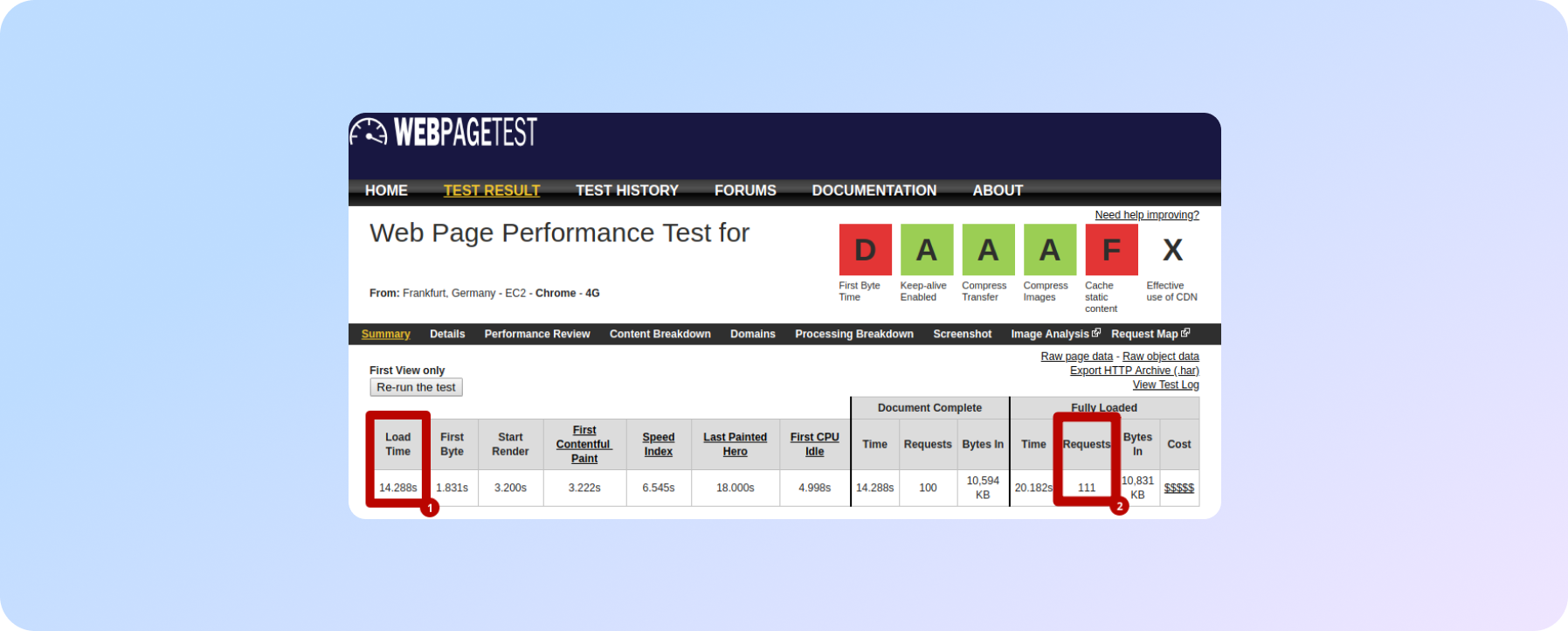Click the Re-run the test button
This screenshot has height=631, width=1568.
click(x=417, y=387)
